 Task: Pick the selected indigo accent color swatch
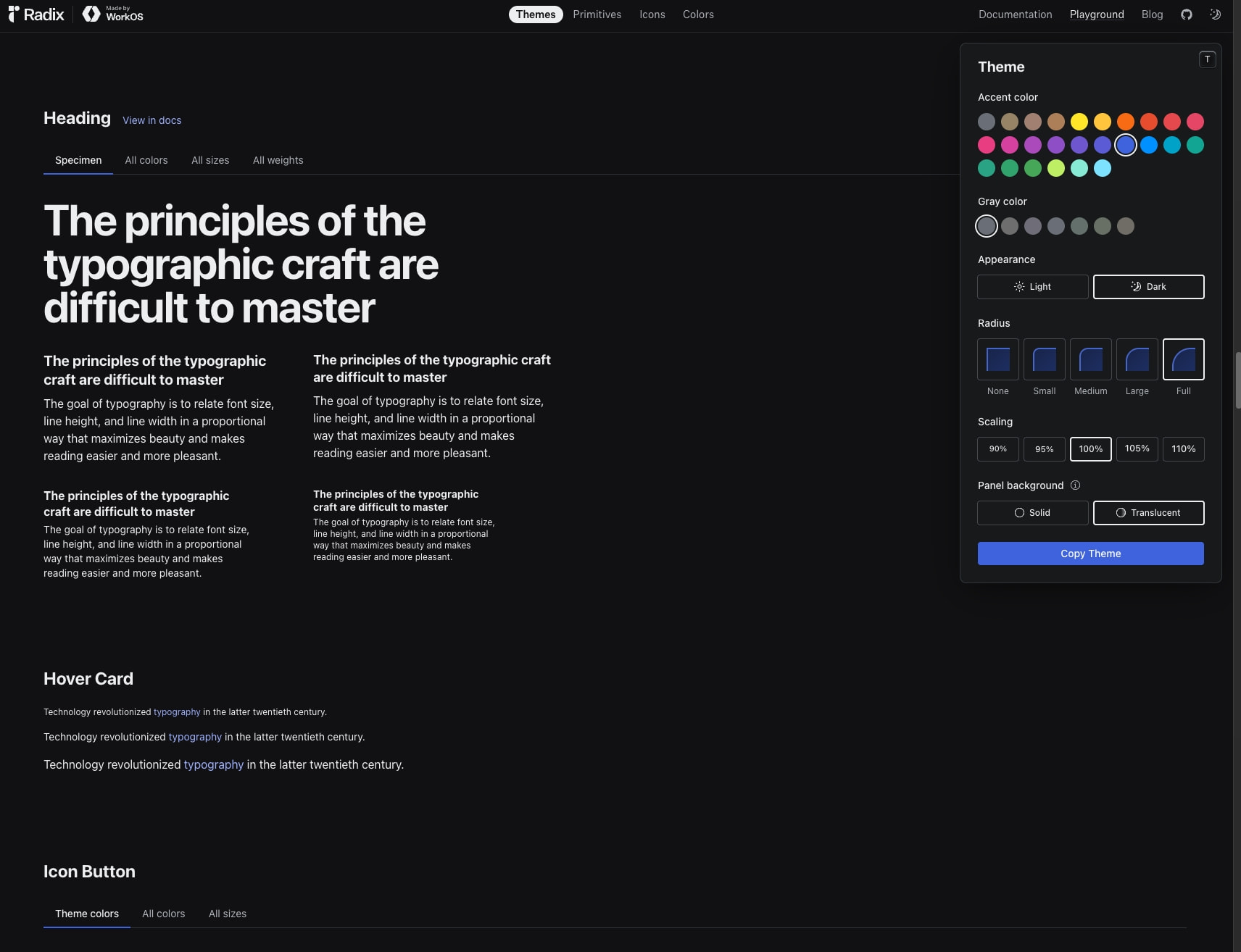tap(1125, 145)
